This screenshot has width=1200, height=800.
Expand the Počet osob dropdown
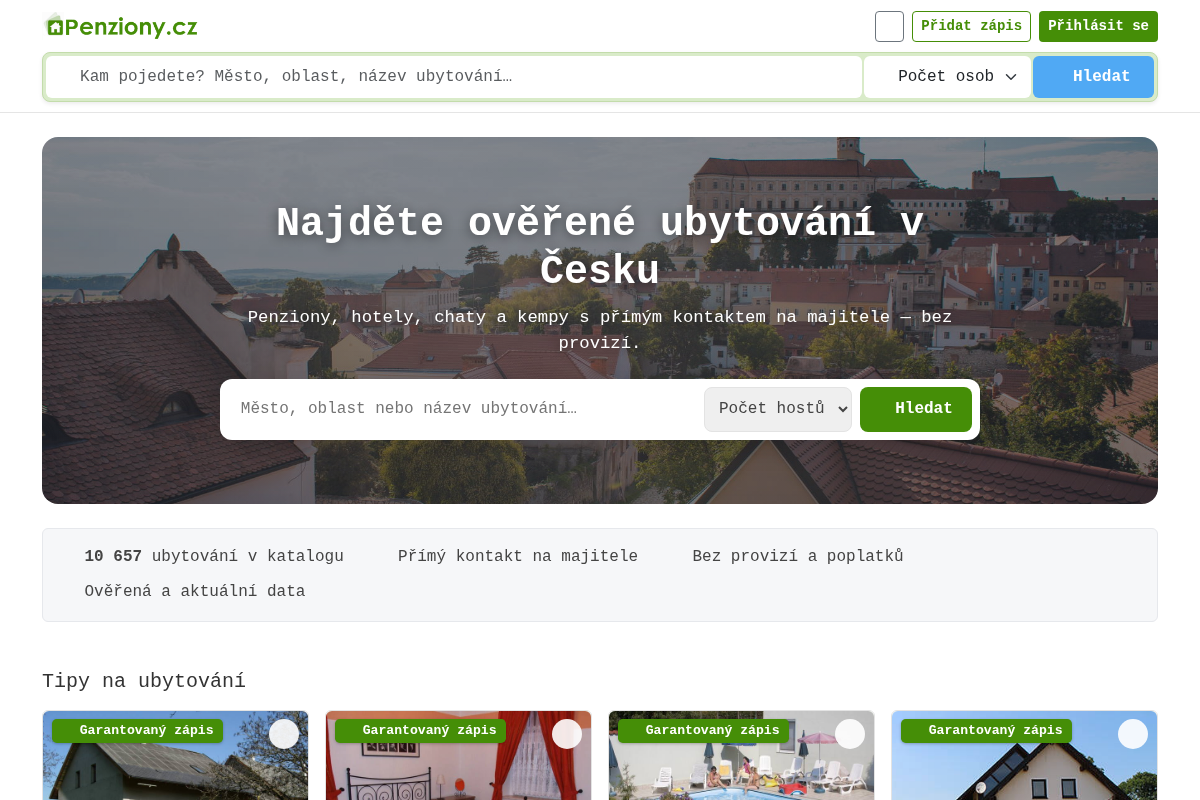pos(947,77)
